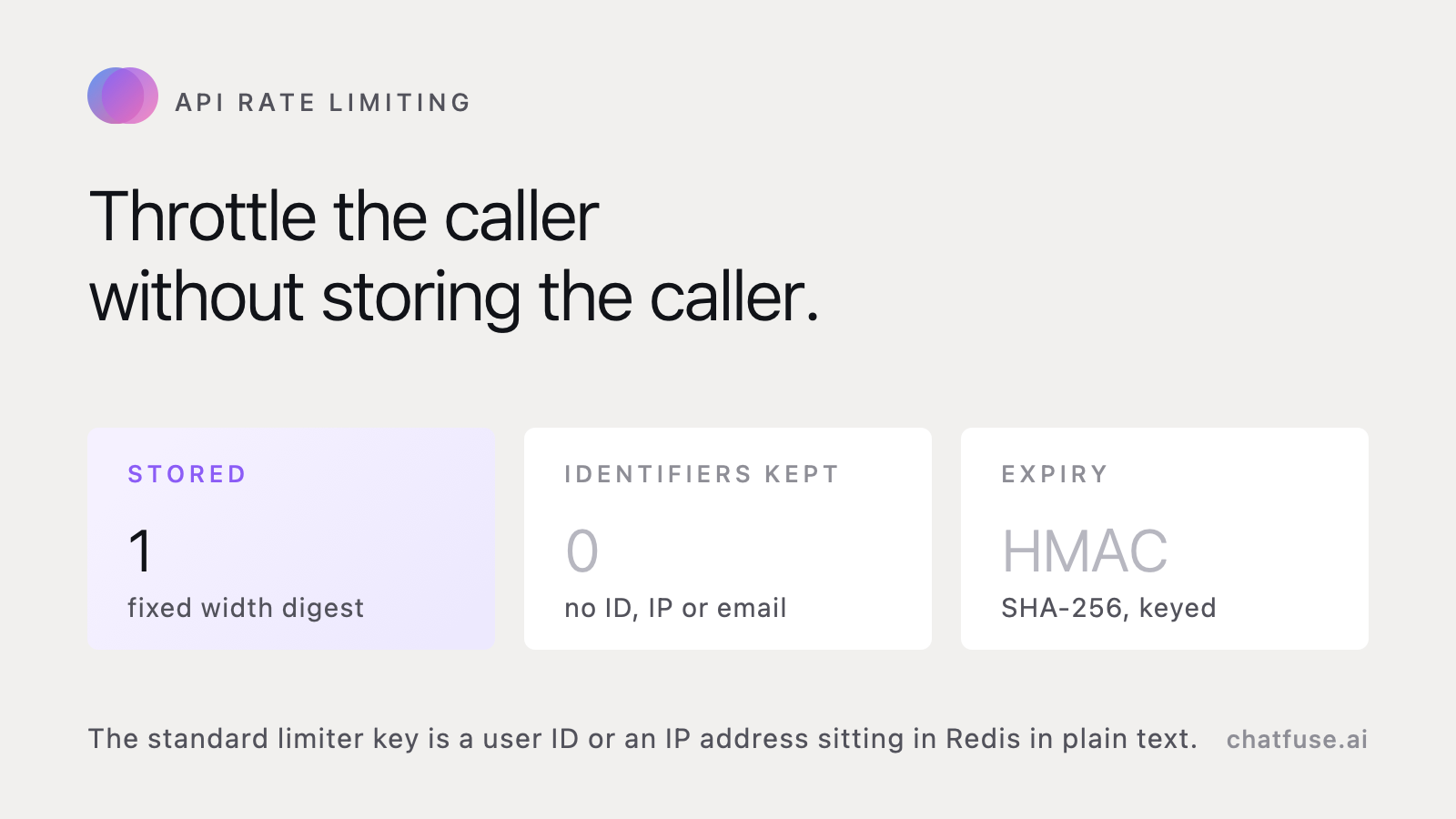Click the footer sentence about Redis
Screen dimensions: 1456x819
[x=642, y=739]
